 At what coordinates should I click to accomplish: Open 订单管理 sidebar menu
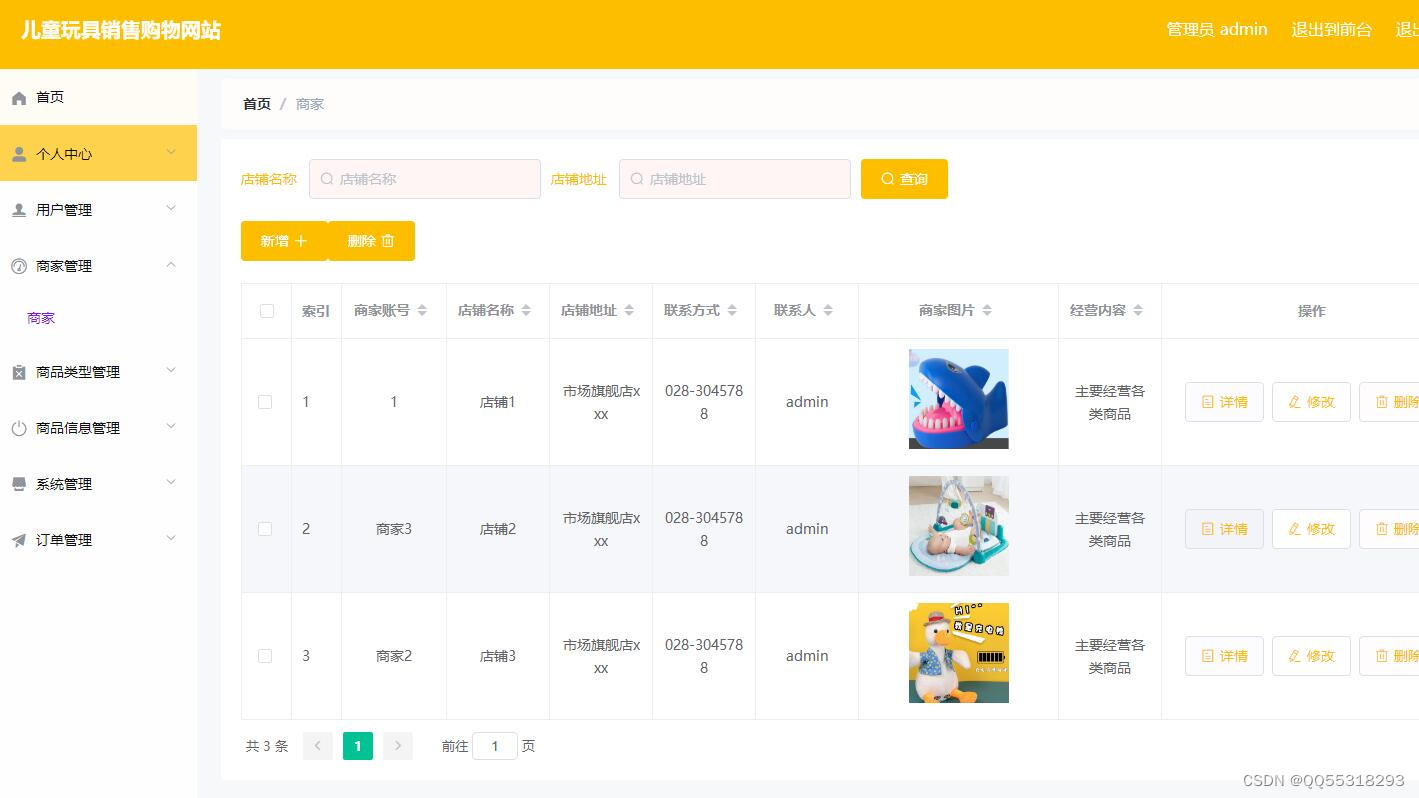coord(98,540)
